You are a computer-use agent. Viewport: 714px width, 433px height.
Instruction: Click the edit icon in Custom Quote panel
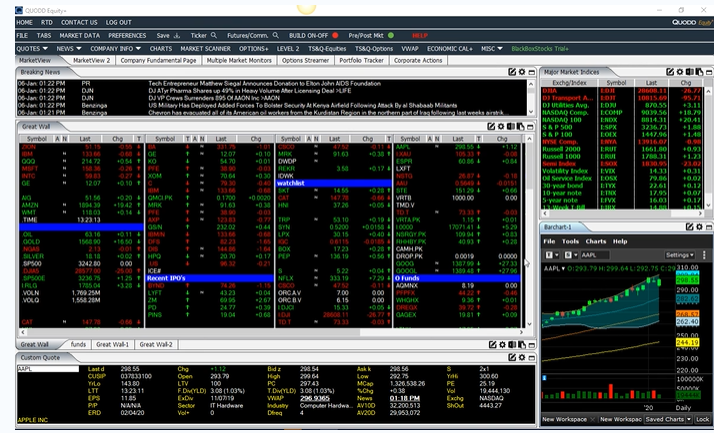coord(512,357)
